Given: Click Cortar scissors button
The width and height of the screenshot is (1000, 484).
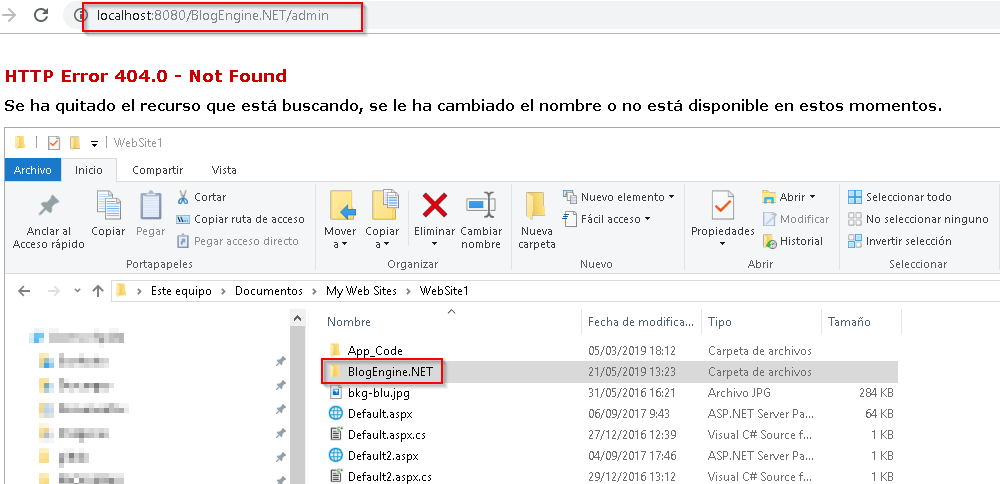Looking at the screenshot, I should (202, 197).
